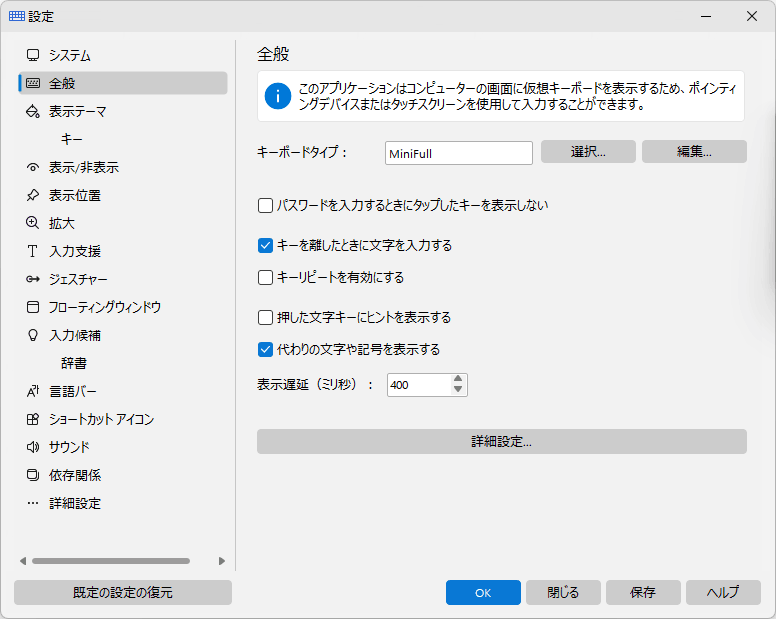
Task: Open 依存関係 settings page
Action: (x=123, y=475)
